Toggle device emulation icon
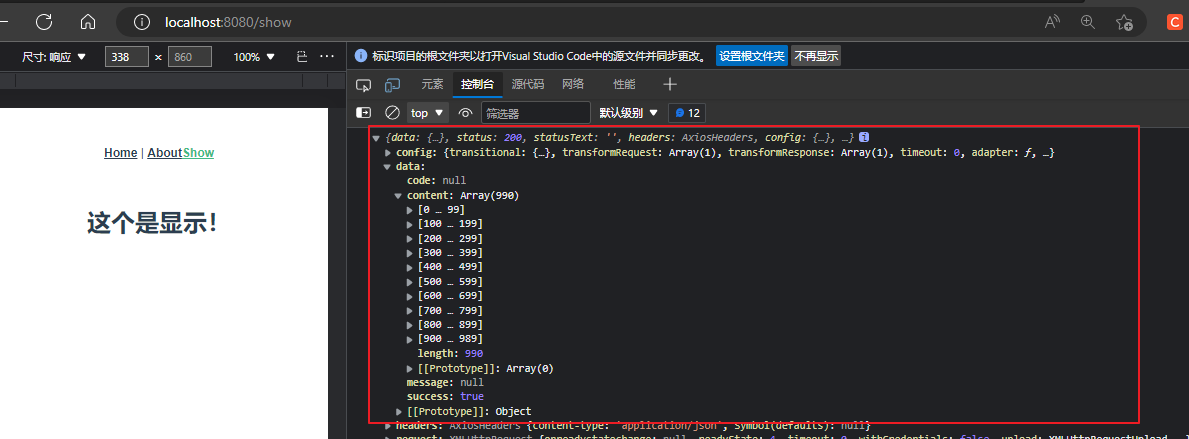The width and height of the screenshot is (1189, 439). tap(392, 84)
